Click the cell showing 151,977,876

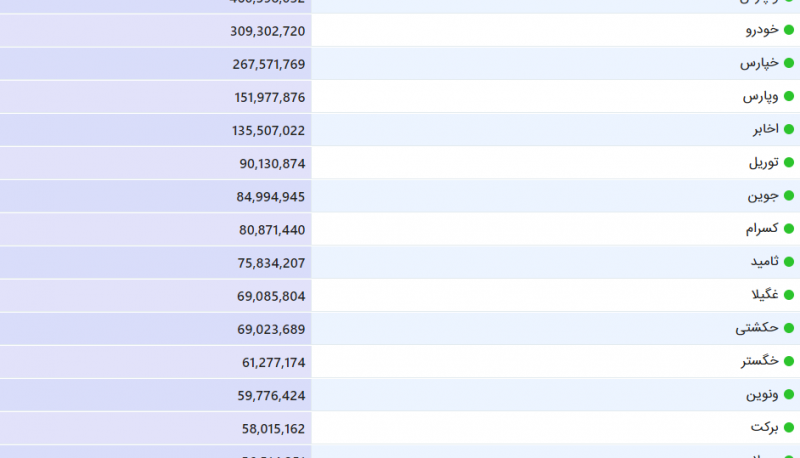pyautogui.click(x=156, y=97)
